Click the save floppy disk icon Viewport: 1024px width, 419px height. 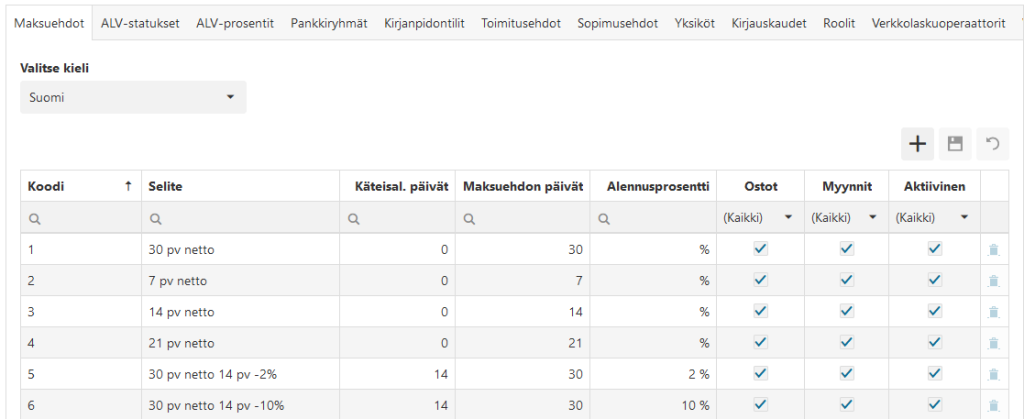click(x=955, y=144)
